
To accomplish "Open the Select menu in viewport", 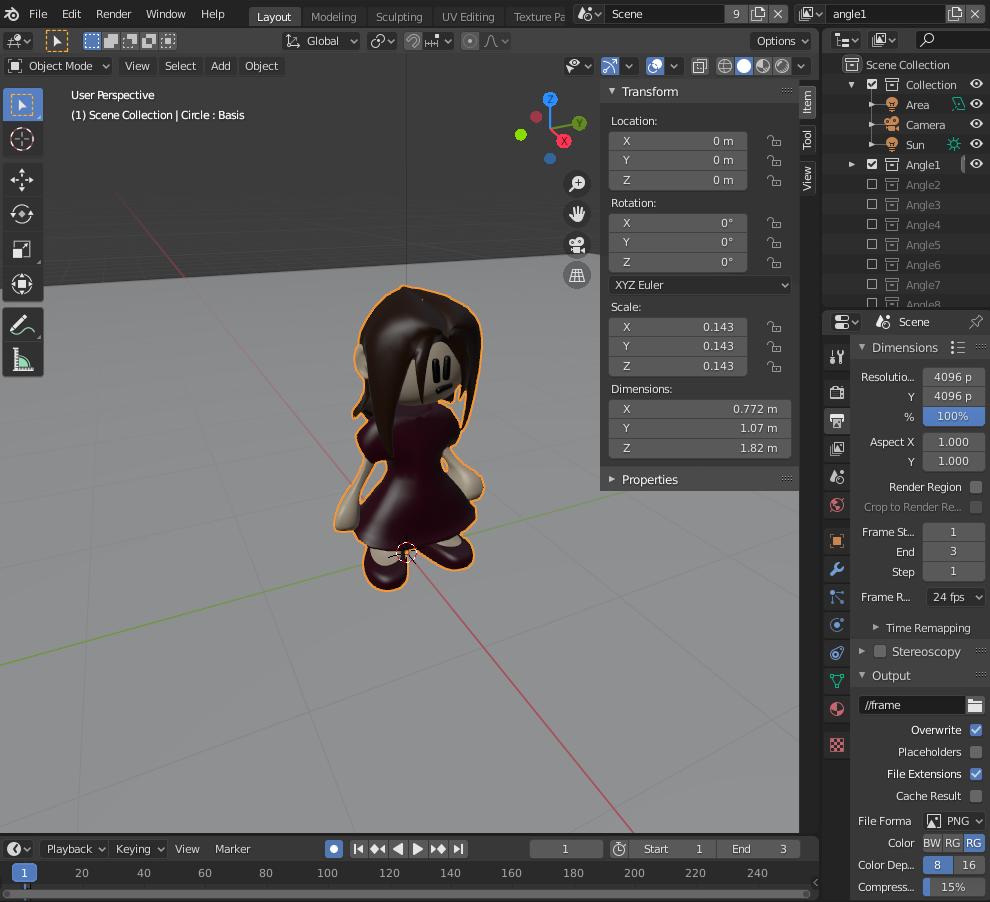I will (x=180, y=66).
